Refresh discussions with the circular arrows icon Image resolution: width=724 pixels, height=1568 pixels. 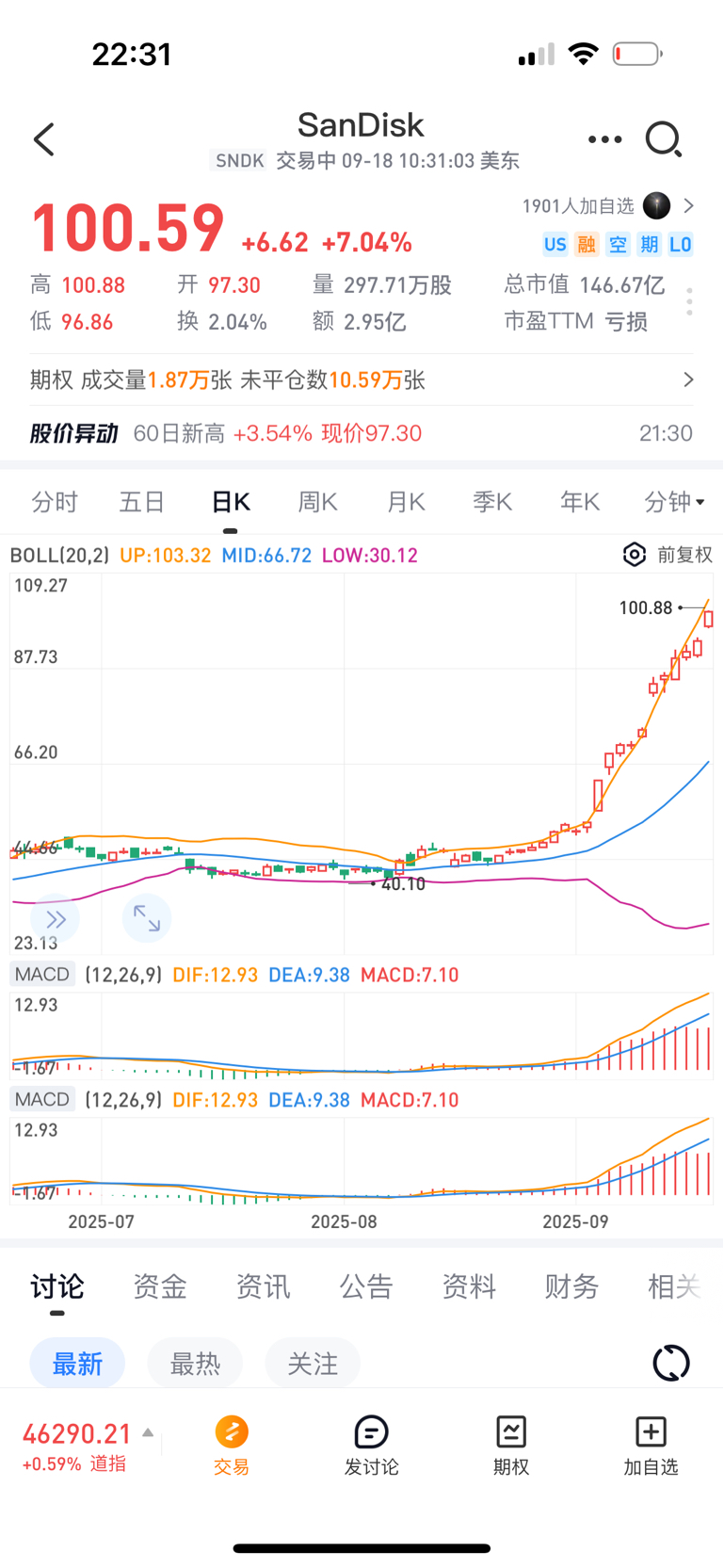click(671, 1364)
